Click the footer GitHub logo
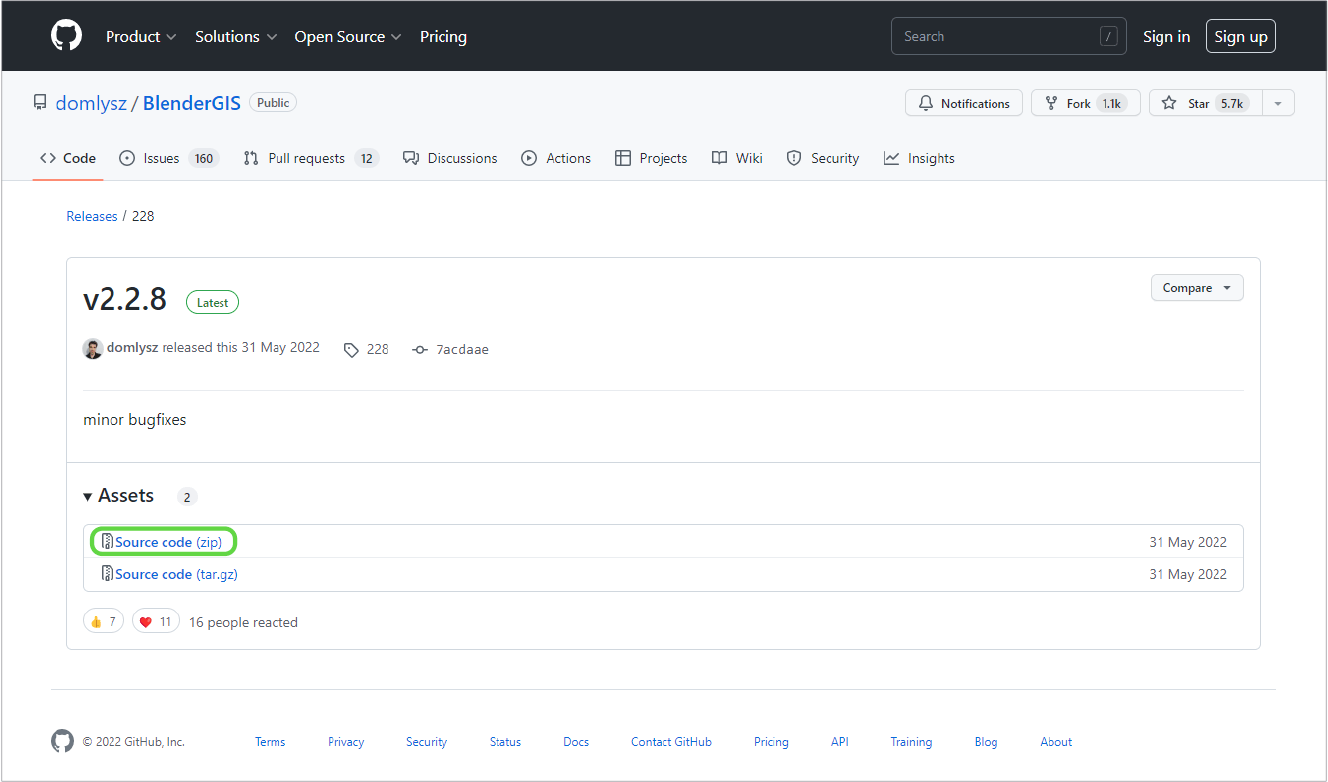1328x782 pixels. tap(62, 741)
